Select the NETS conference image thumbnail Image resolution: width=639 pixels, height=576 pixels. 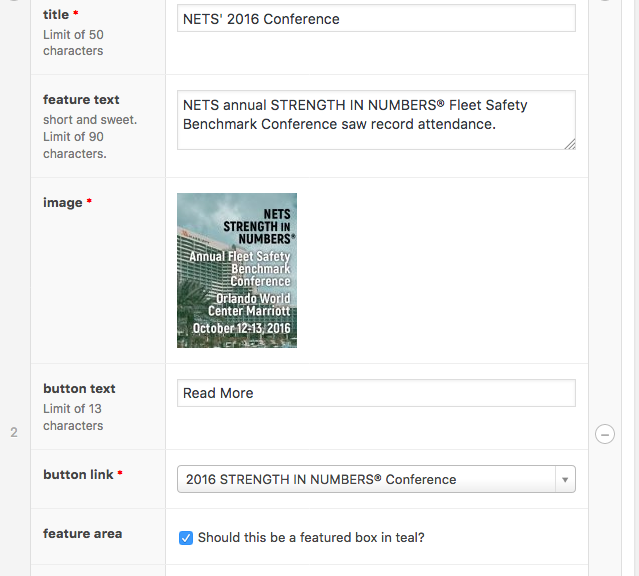[237, 270]
